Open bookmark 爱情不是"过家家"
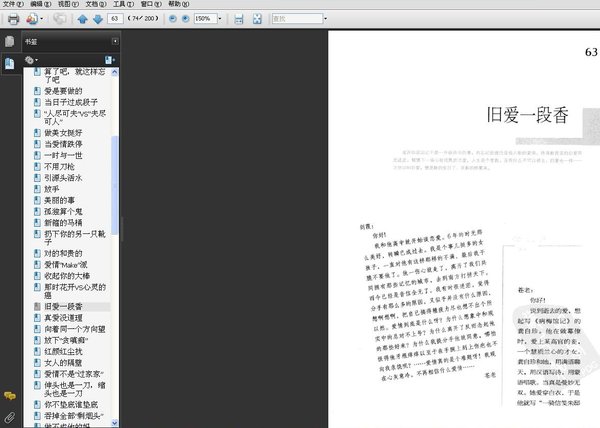Screen dimensions: 600x428 pyautogui.click(x=74, y=374)
